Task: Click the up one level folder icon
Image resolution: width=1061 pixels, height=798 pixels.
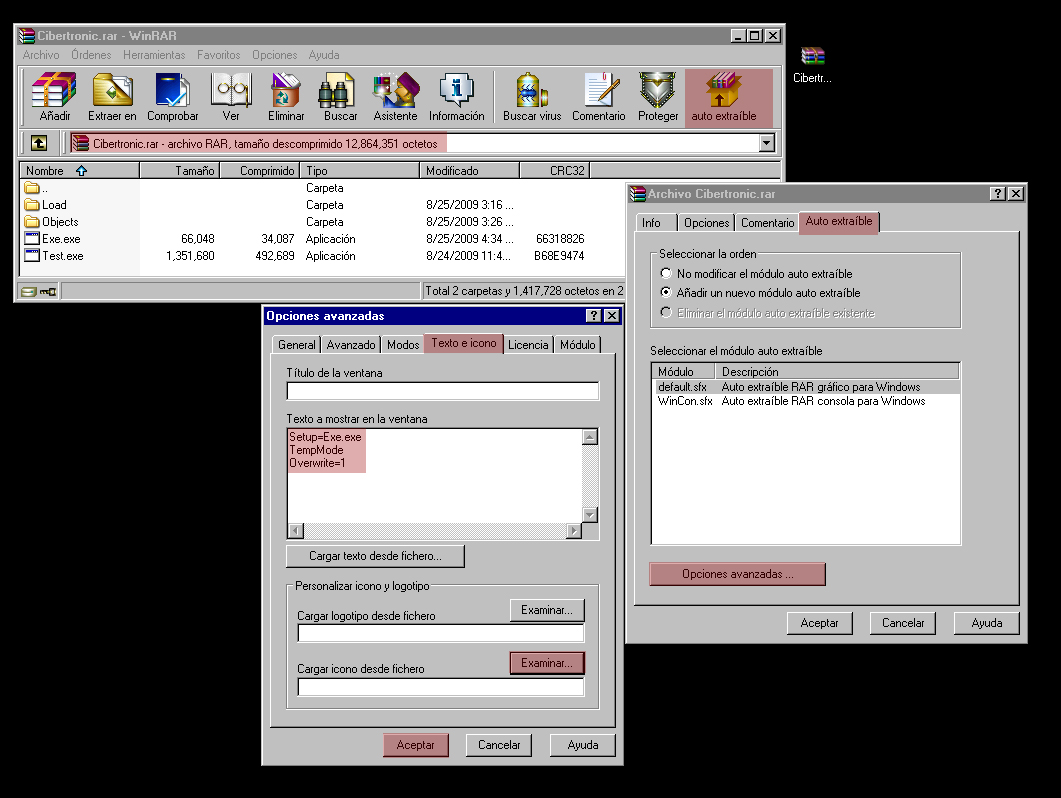Action: click(x=39, y=143)
